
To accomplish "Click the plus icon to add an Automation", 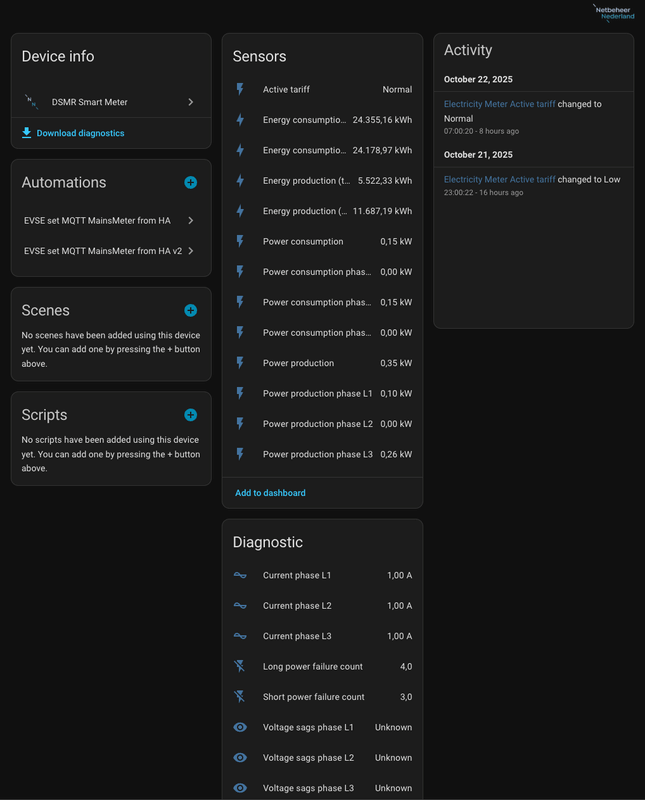I will [190, 183].
